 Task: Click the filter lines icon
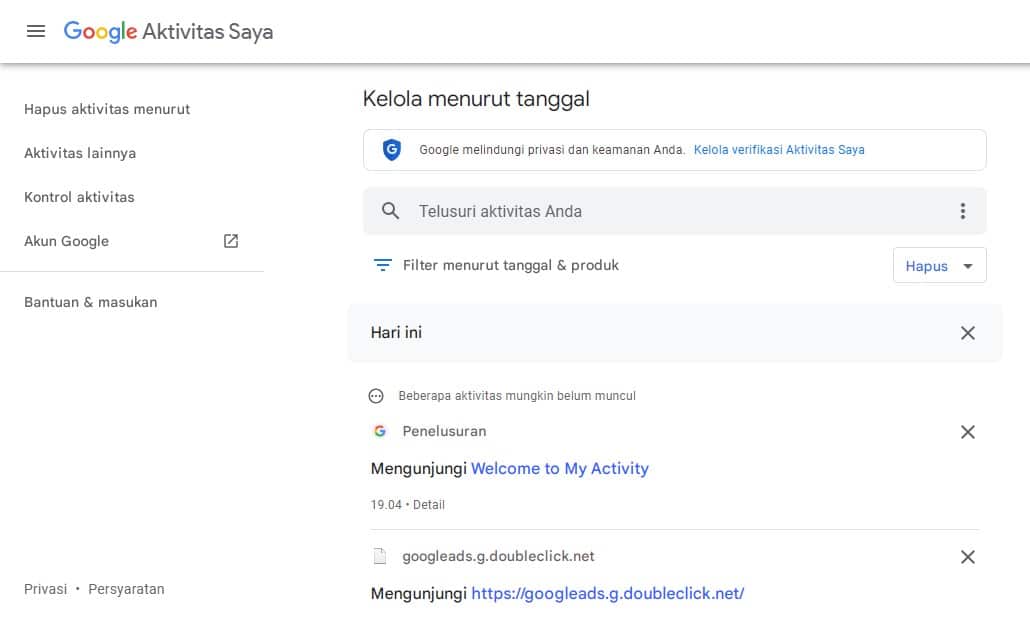coord(382,265)
